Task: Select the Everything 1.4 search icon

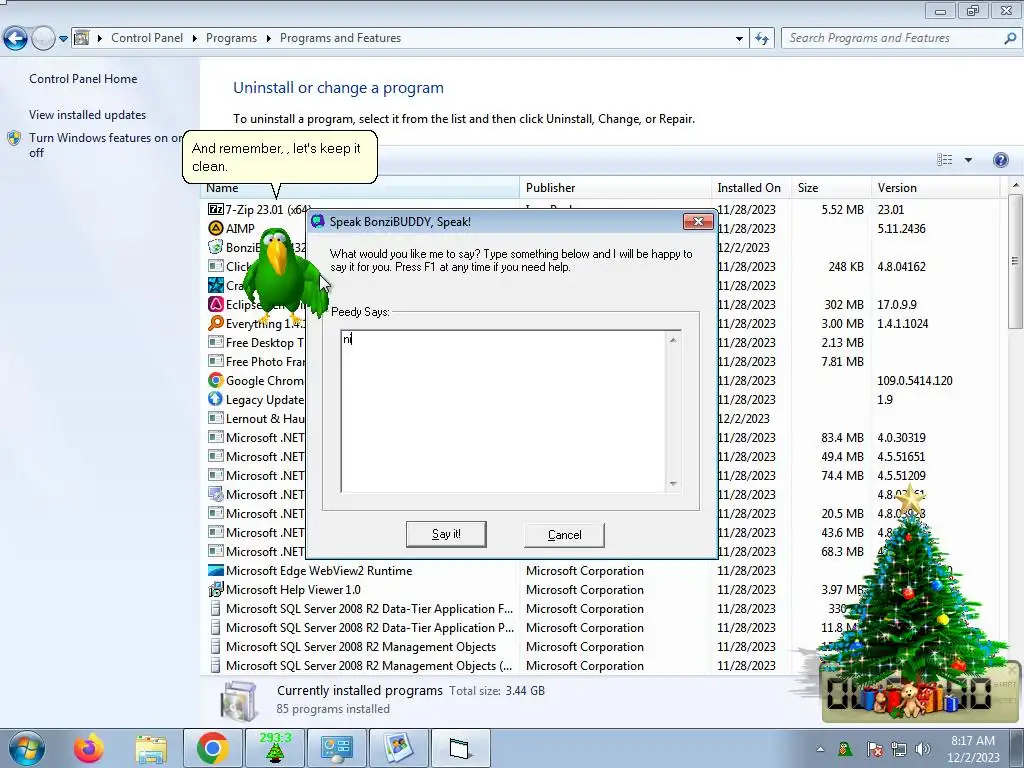Action: tap(216, 323)
